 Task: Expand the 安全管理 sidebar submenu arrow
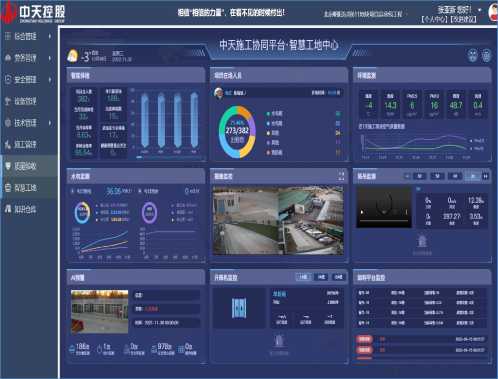click(x=50, y=79)
